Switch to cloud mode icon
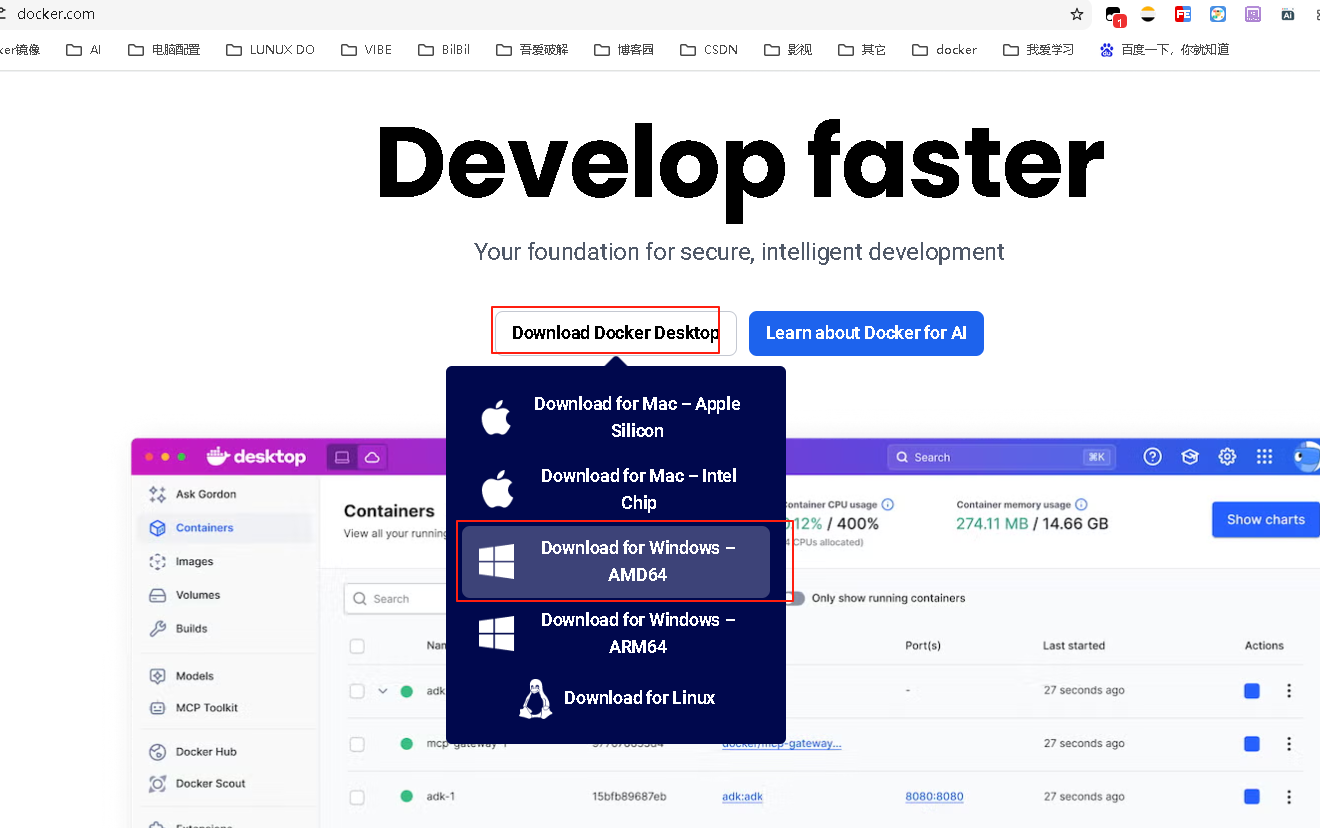 pos(372,457)
